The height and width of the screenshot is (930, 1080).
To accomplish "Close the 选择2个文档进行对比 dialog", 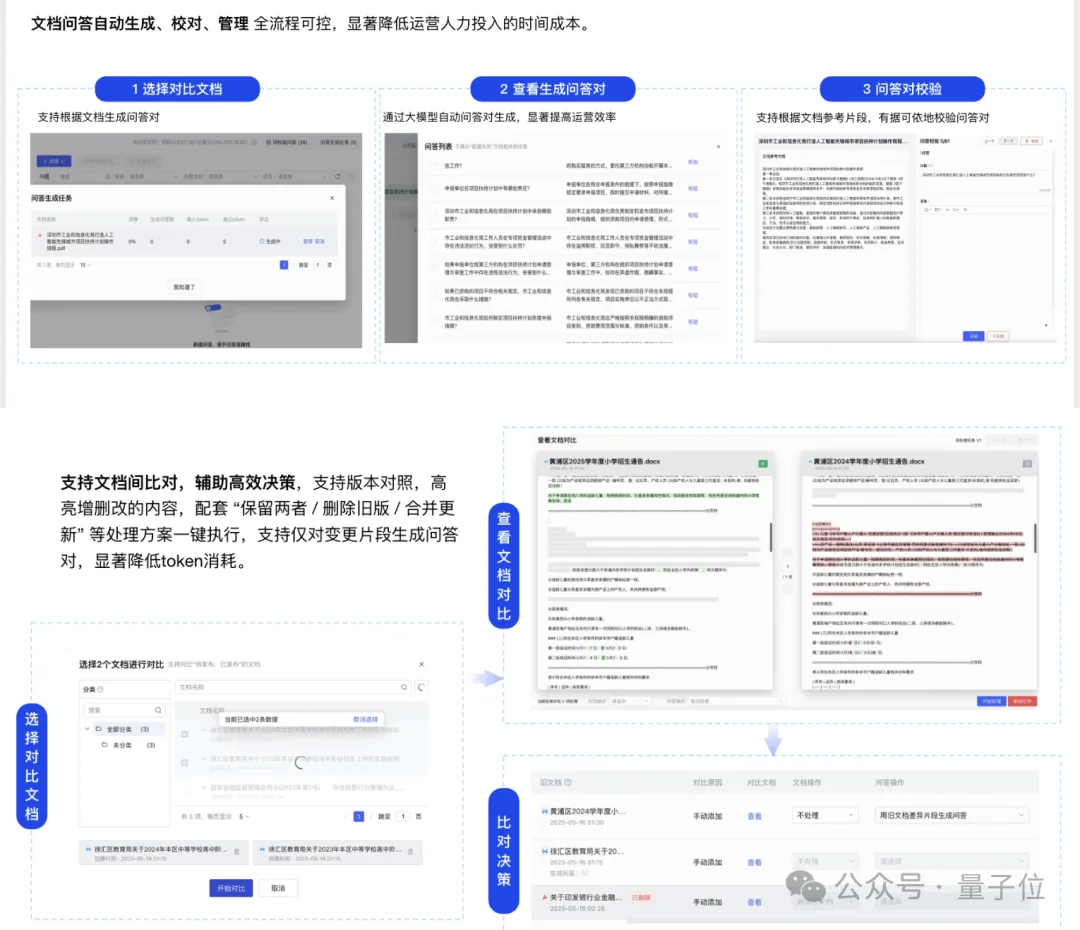I will pos(422,664).
